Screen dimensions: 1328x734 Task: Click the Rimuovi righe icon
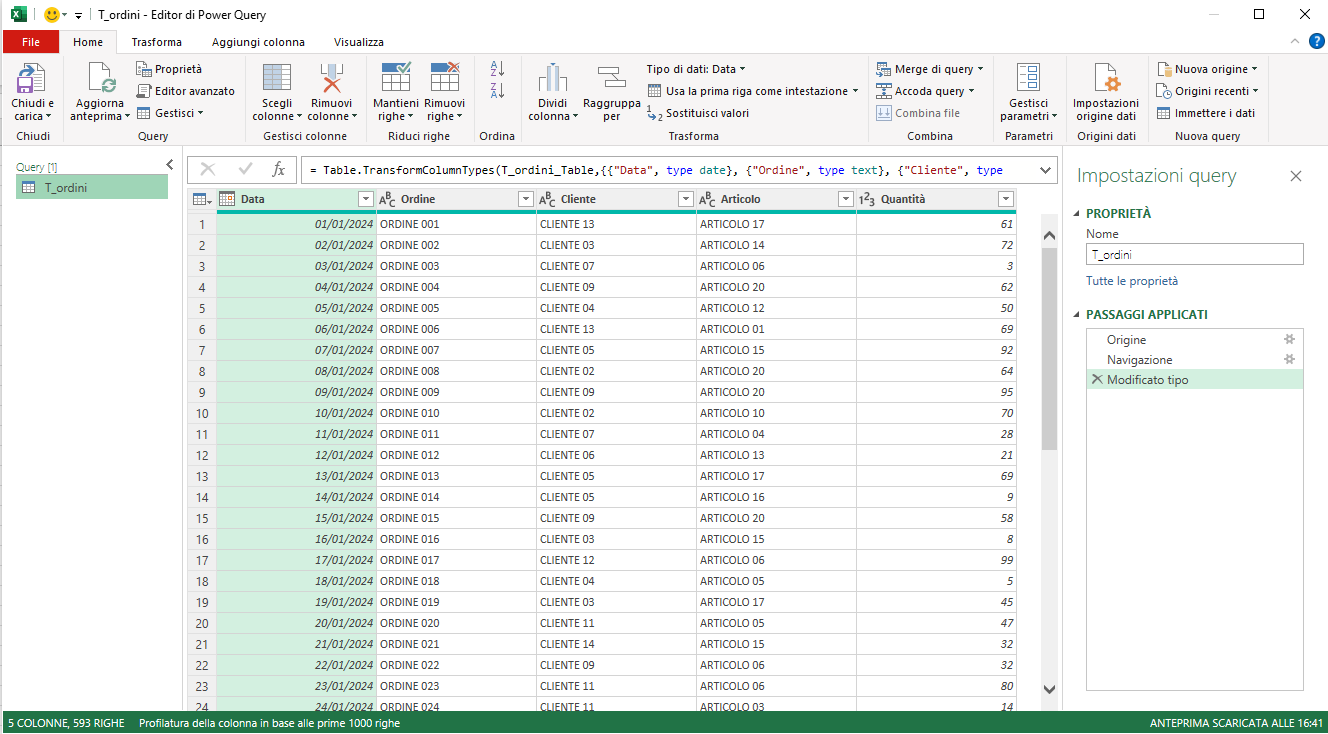point(444,78)
